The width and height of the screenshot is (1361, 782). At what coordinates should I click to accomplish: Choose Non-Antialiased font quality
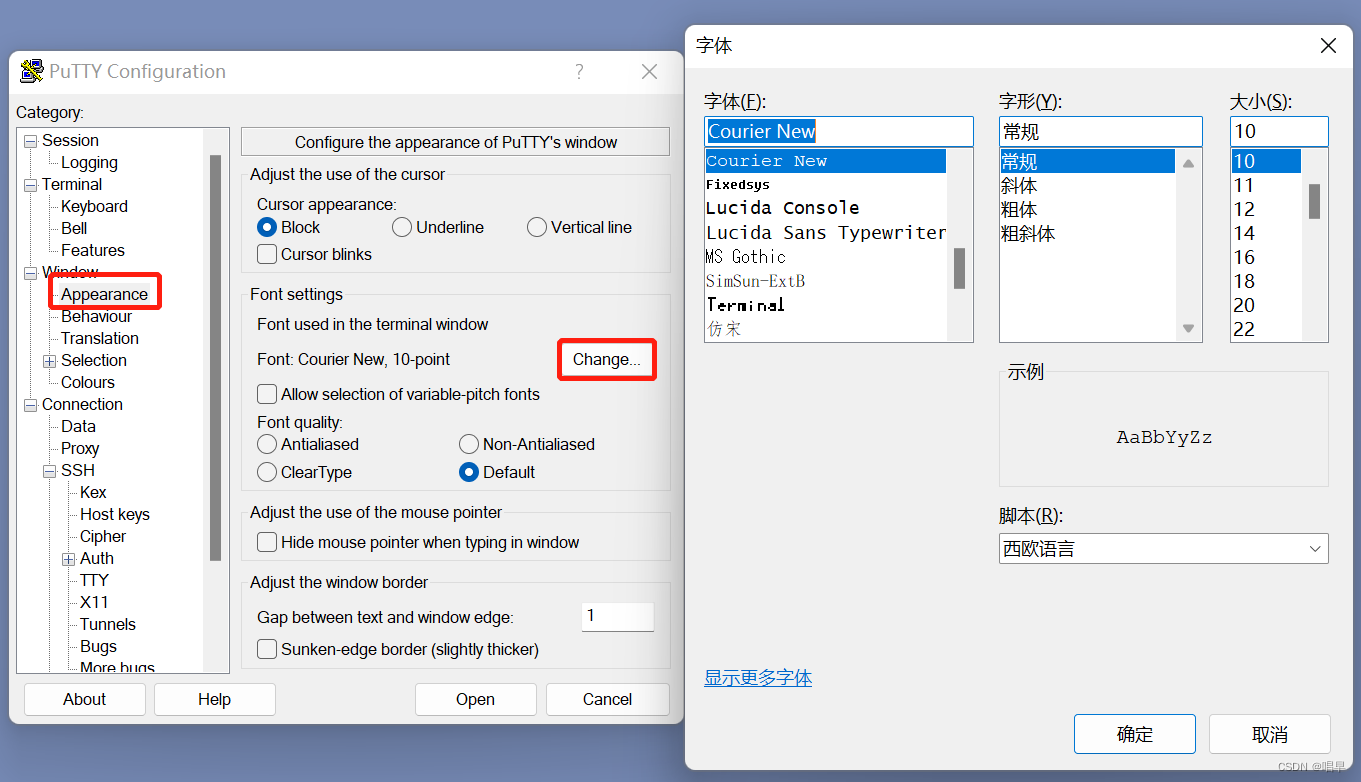(x=469, y=444)
